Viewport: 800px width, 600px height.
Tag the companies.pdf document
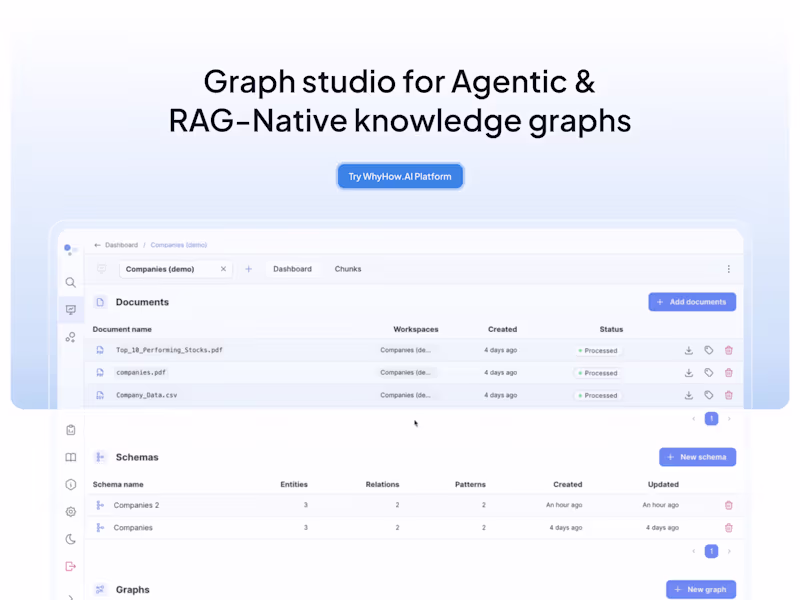point(709,372)
